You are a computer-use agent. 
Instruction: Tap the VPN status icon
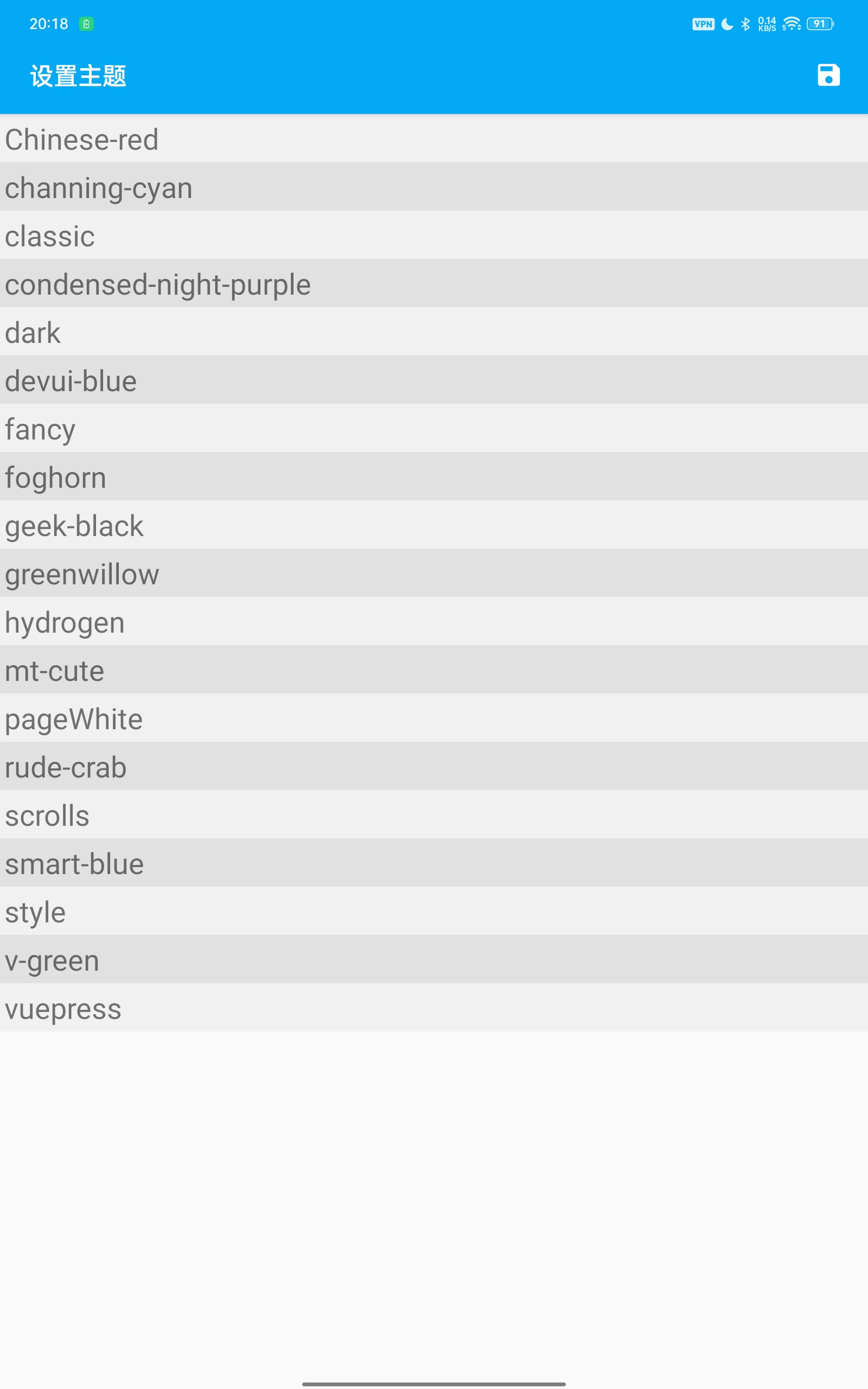coord(703,24)
